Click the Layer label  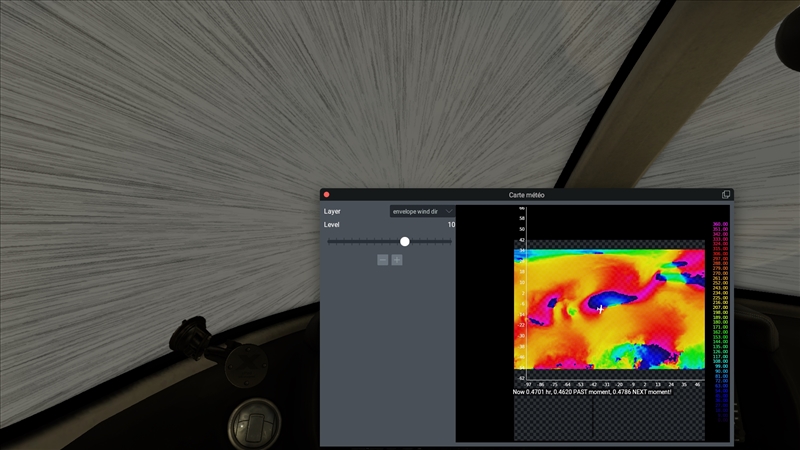pos(332,212)
